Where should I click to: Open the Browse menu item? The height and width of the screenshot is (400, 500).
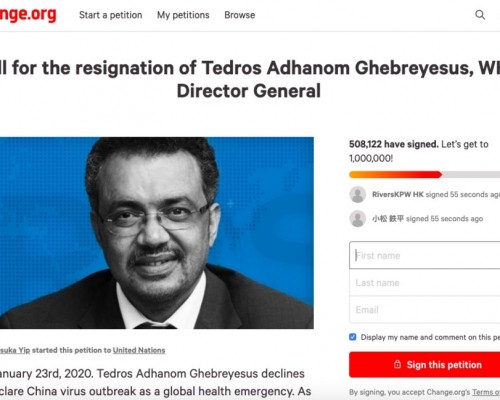[240, 15]
